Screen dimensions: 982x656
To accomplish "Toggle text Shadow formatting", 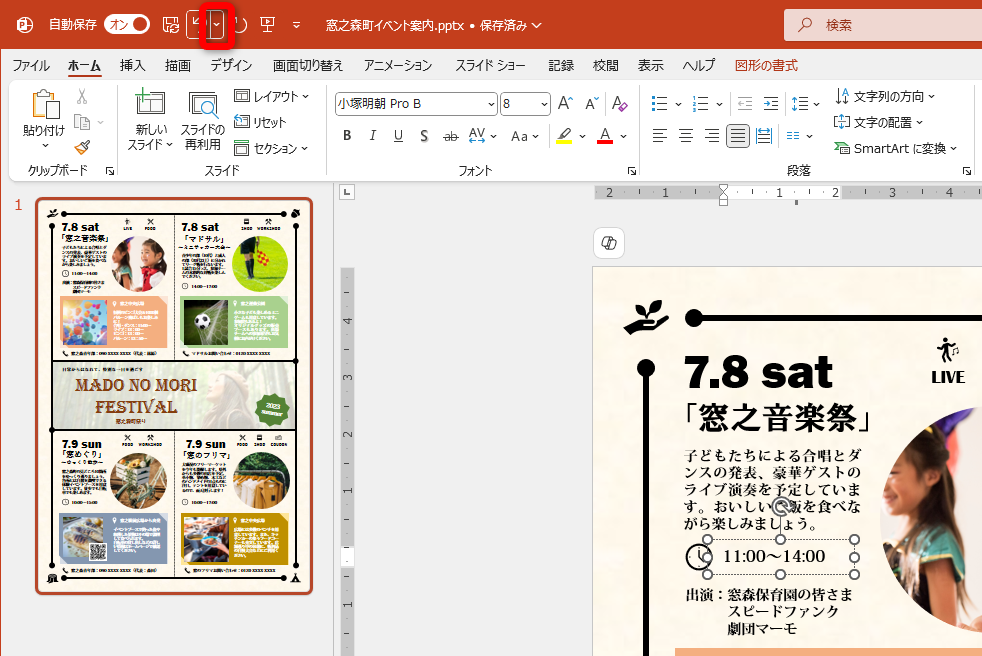I will click(x=424, y=135).
